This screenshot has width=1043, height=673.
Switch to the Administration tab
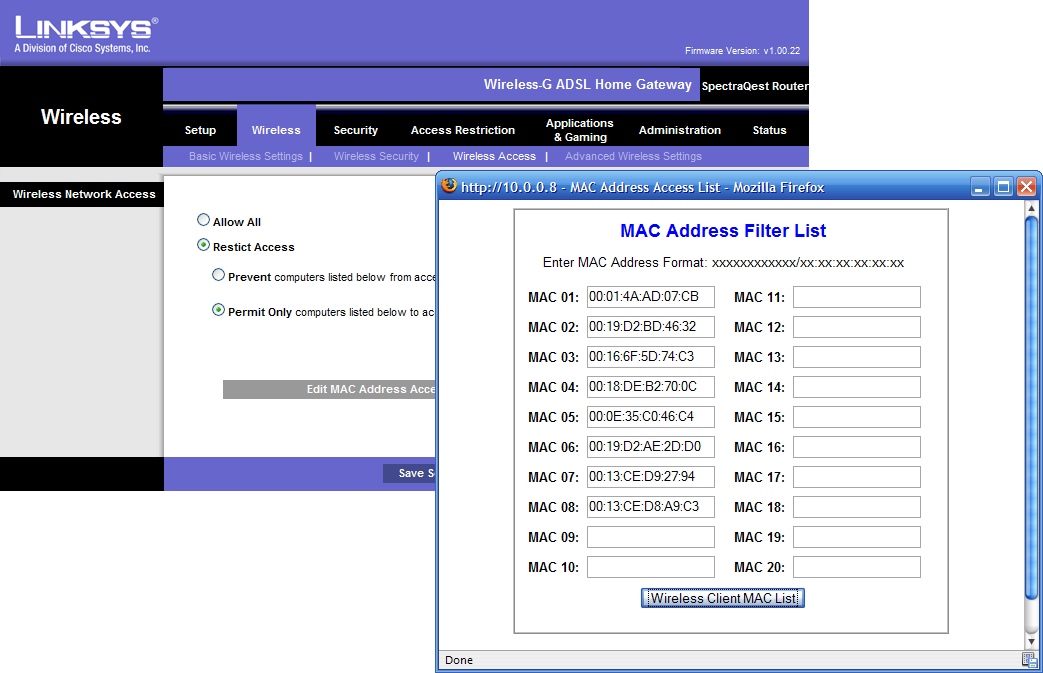click(679, 130)
